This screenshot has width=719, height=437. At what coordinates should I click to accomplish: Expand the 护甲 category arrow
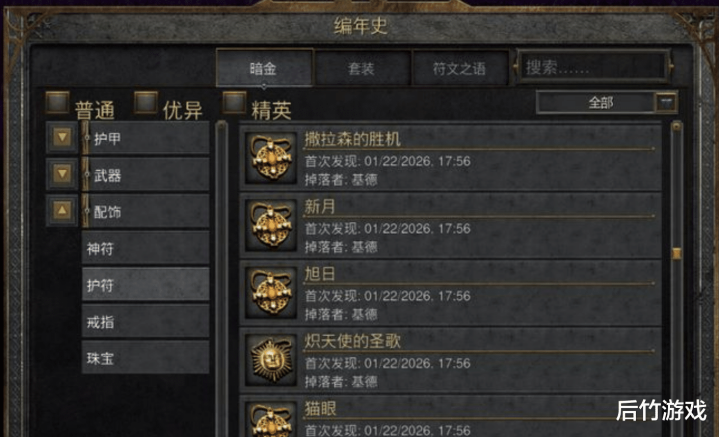click(x=62, y=137)
